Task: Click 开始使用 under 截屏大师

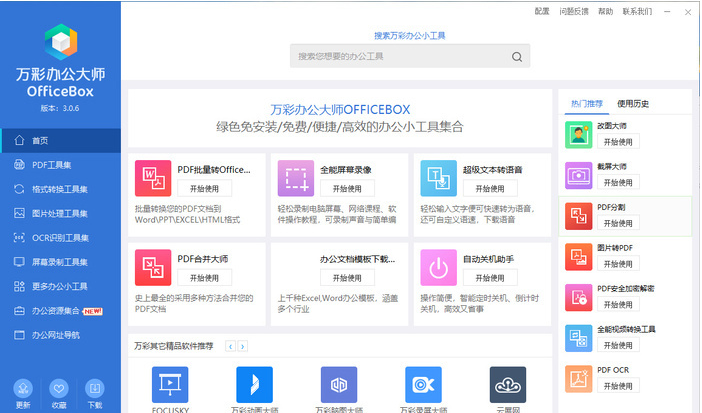Action: pos(618,182)
